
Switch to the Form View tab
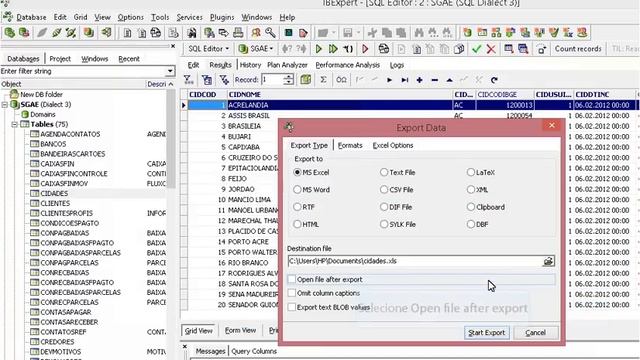(x=240, y=330)
